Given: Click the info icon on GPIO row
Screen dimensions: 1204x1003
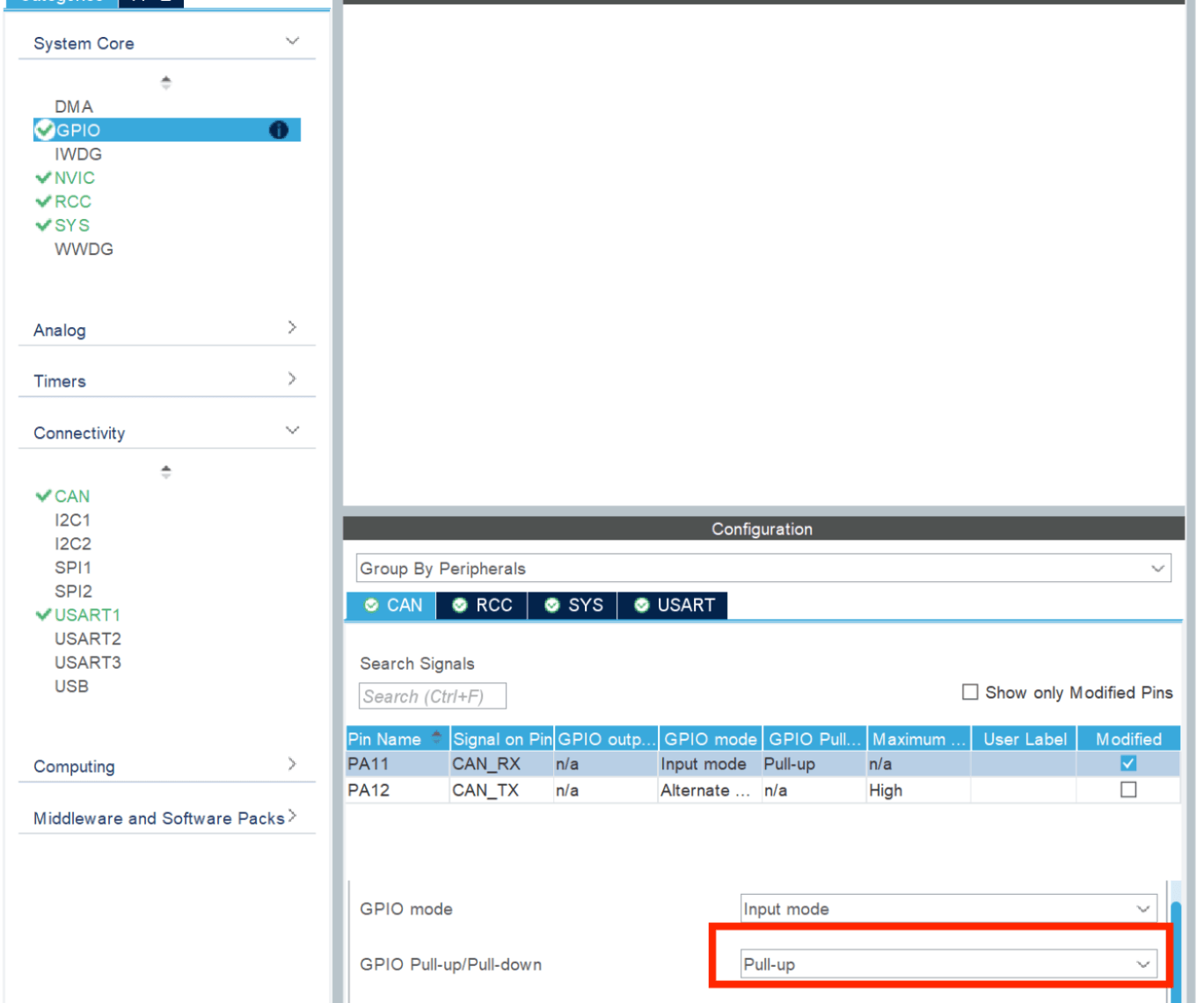Looking at the screenshot, I should [279, 130].
